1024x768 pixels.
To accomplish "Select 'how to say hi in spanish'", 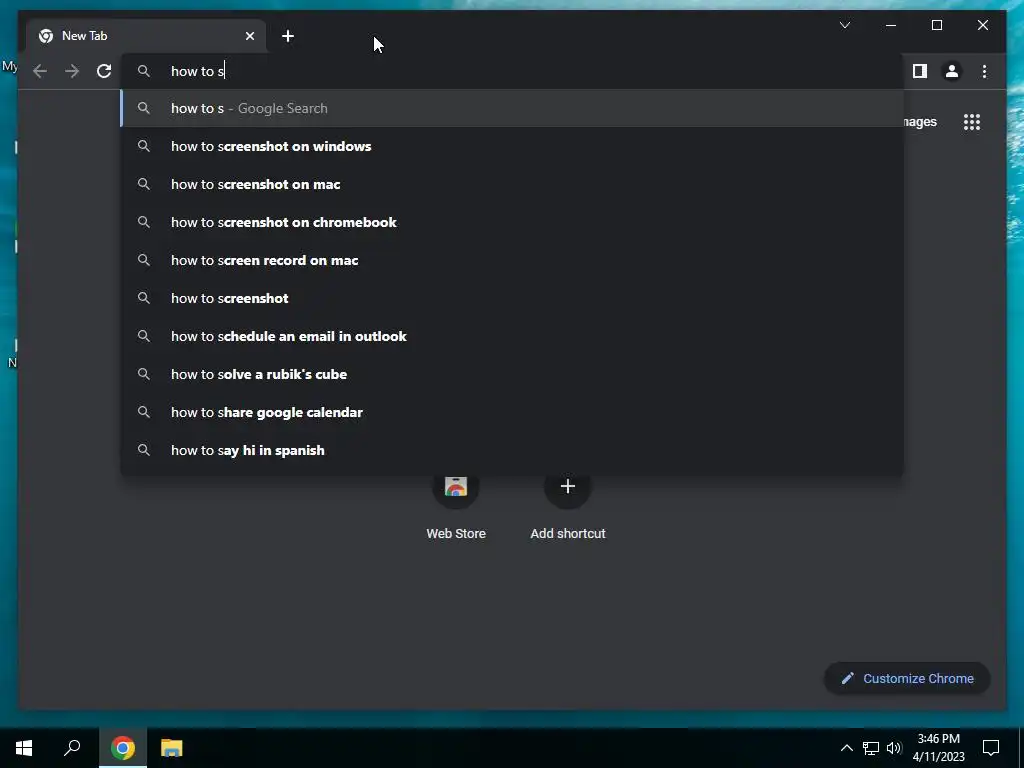I will click(x=512, y=450).
